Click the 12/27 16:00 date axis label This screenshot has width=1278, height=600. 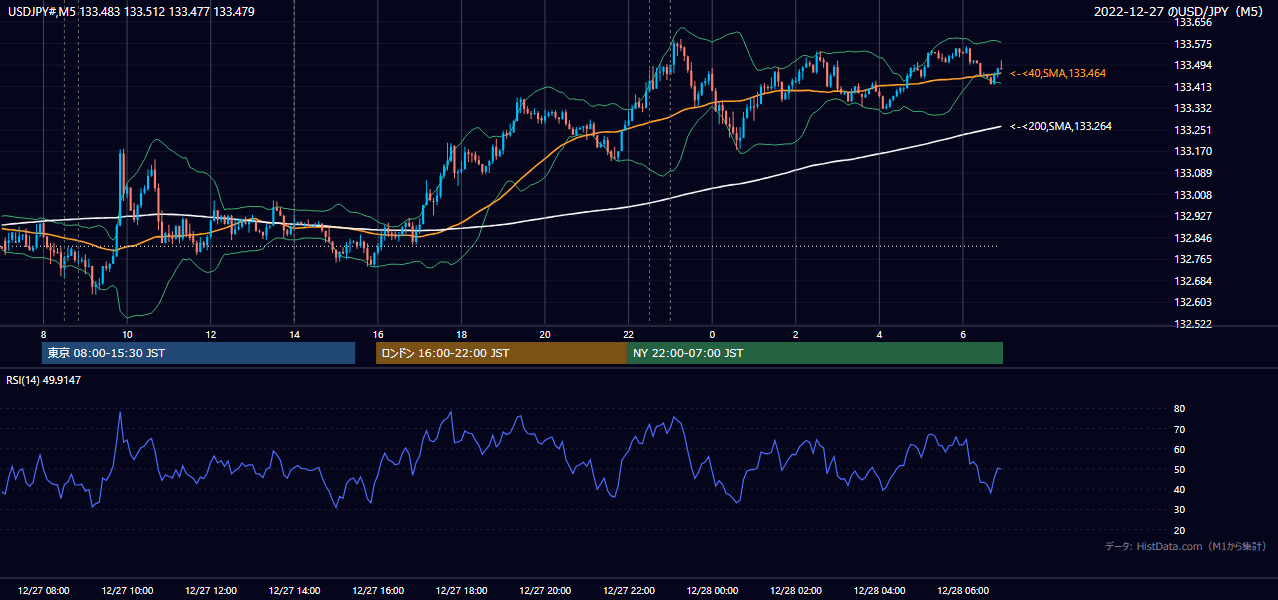378,591
